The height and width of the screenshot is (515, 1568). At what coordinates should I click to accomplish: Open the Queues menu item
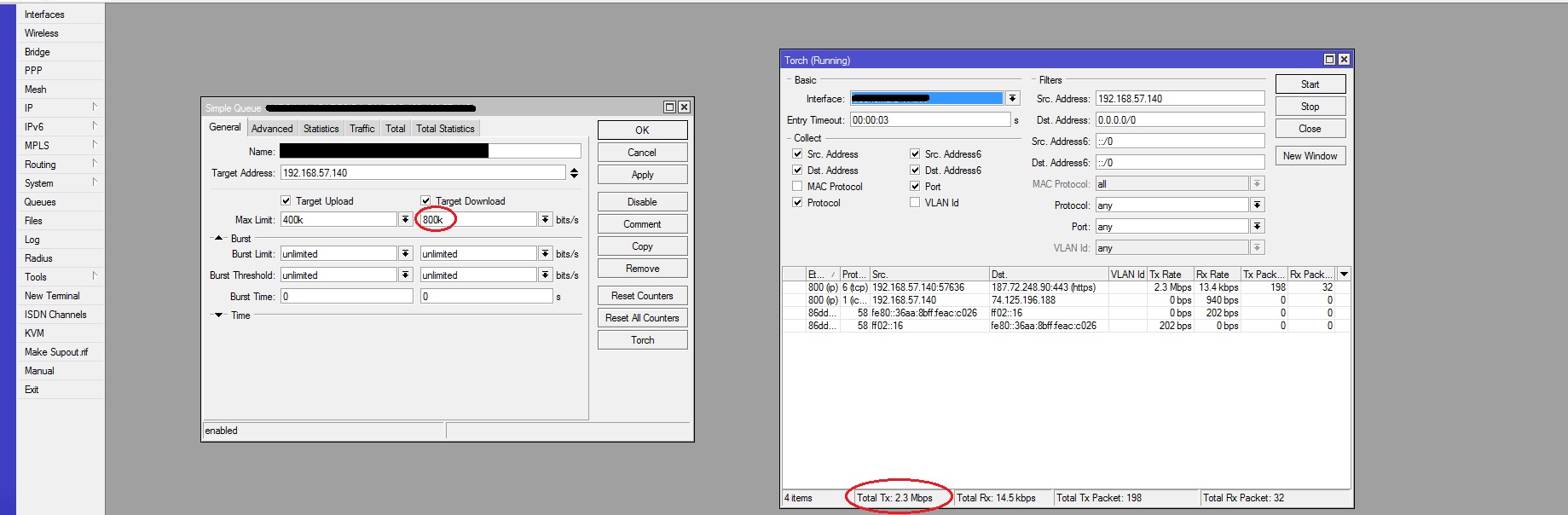pos(40,202)
